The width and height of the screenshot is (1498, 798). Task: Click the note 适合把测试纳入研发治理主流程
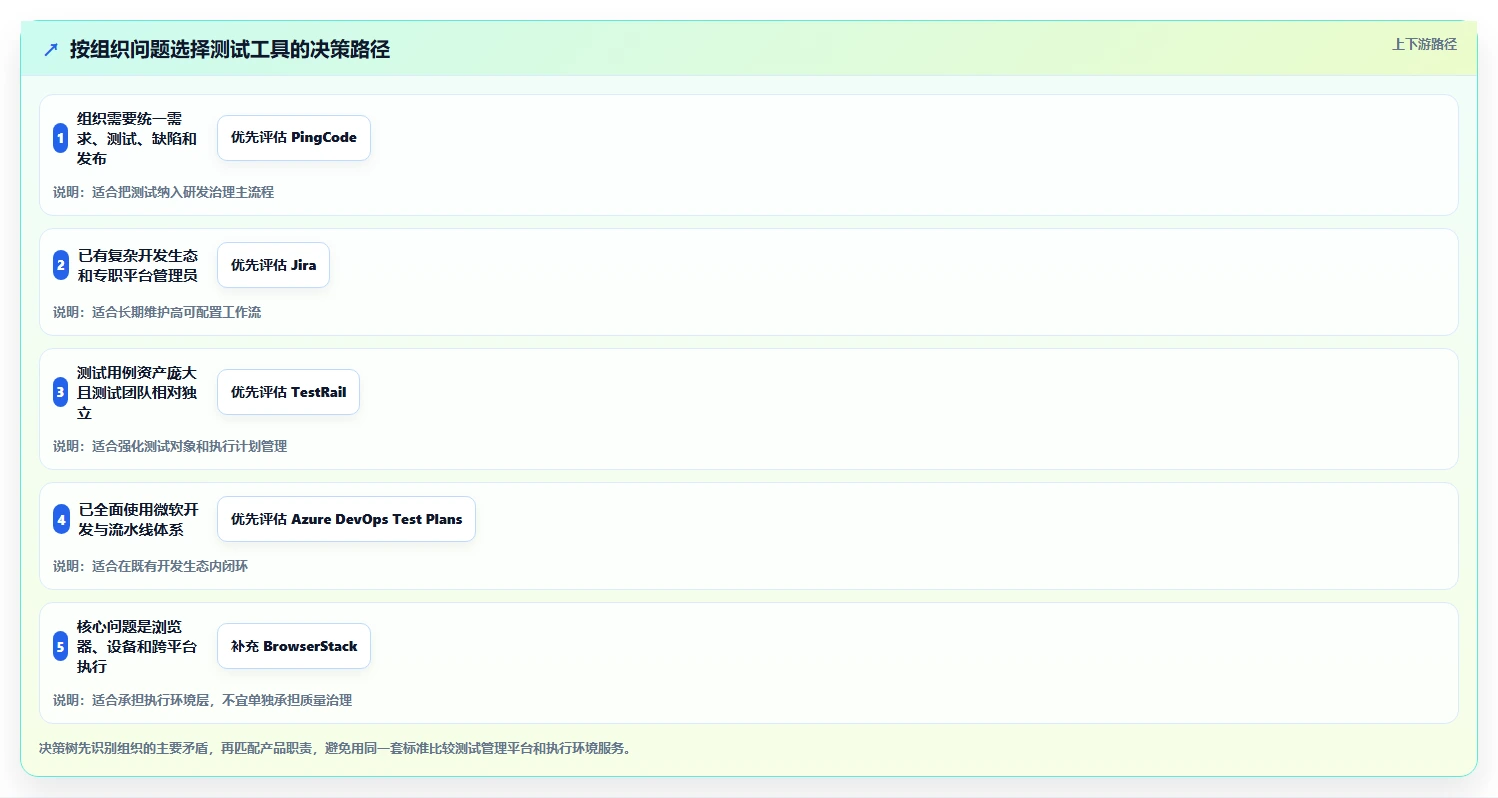click(x=183, y=192)
